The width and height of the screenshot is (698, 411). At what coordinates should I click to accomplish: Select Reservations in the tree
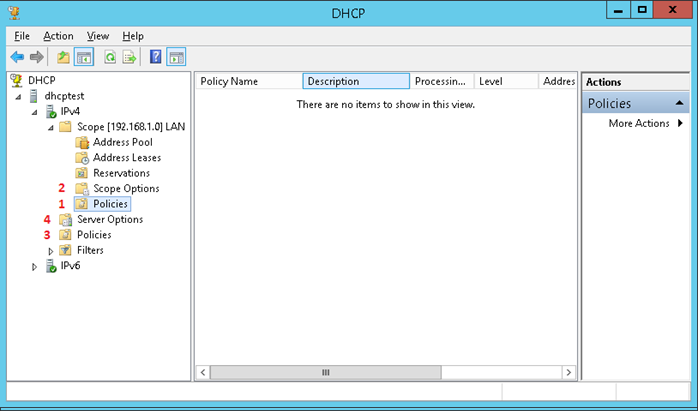[x=121, y=173]
